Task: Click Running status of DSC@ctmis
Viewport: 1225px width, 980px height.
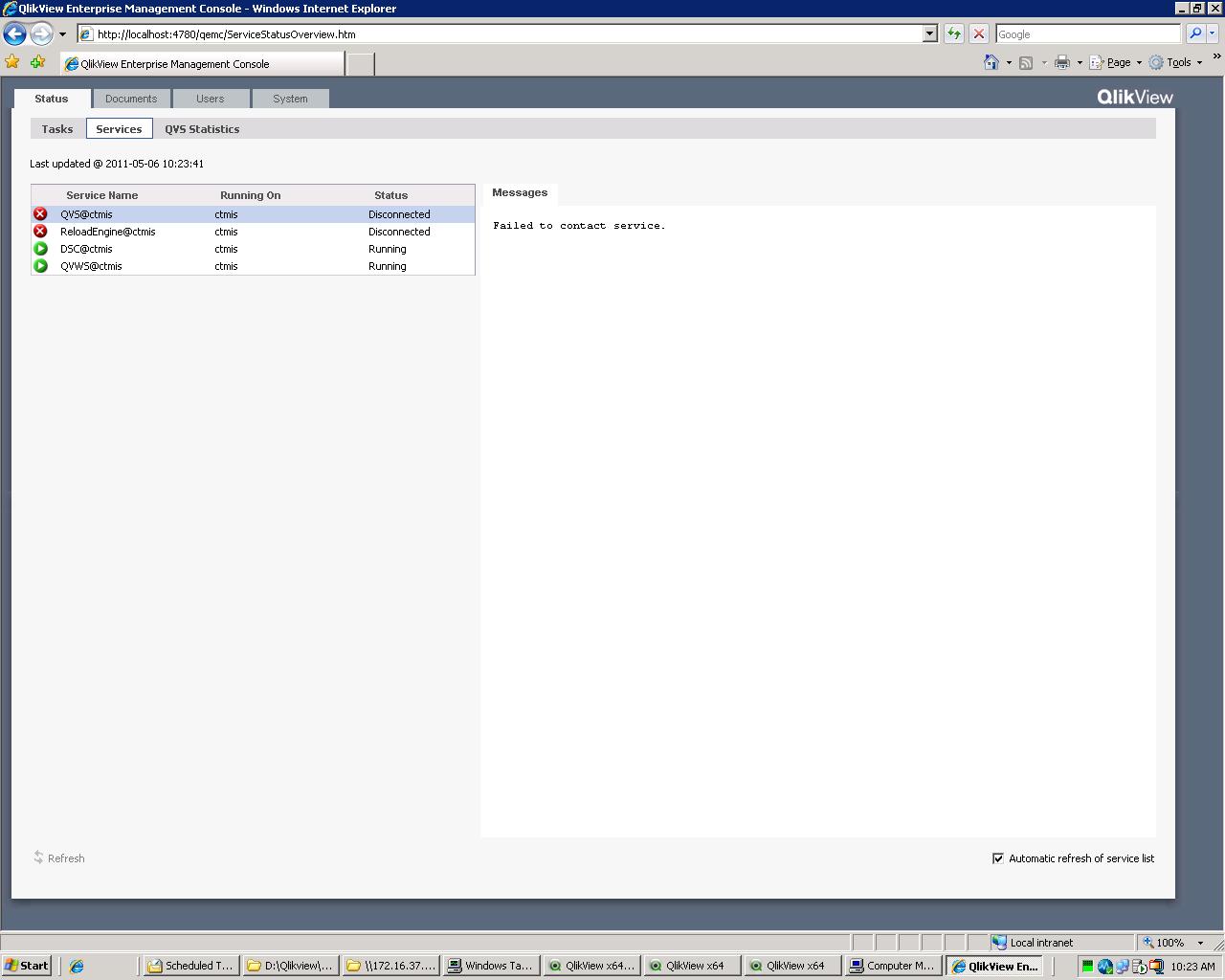Action: click(387, 249)
